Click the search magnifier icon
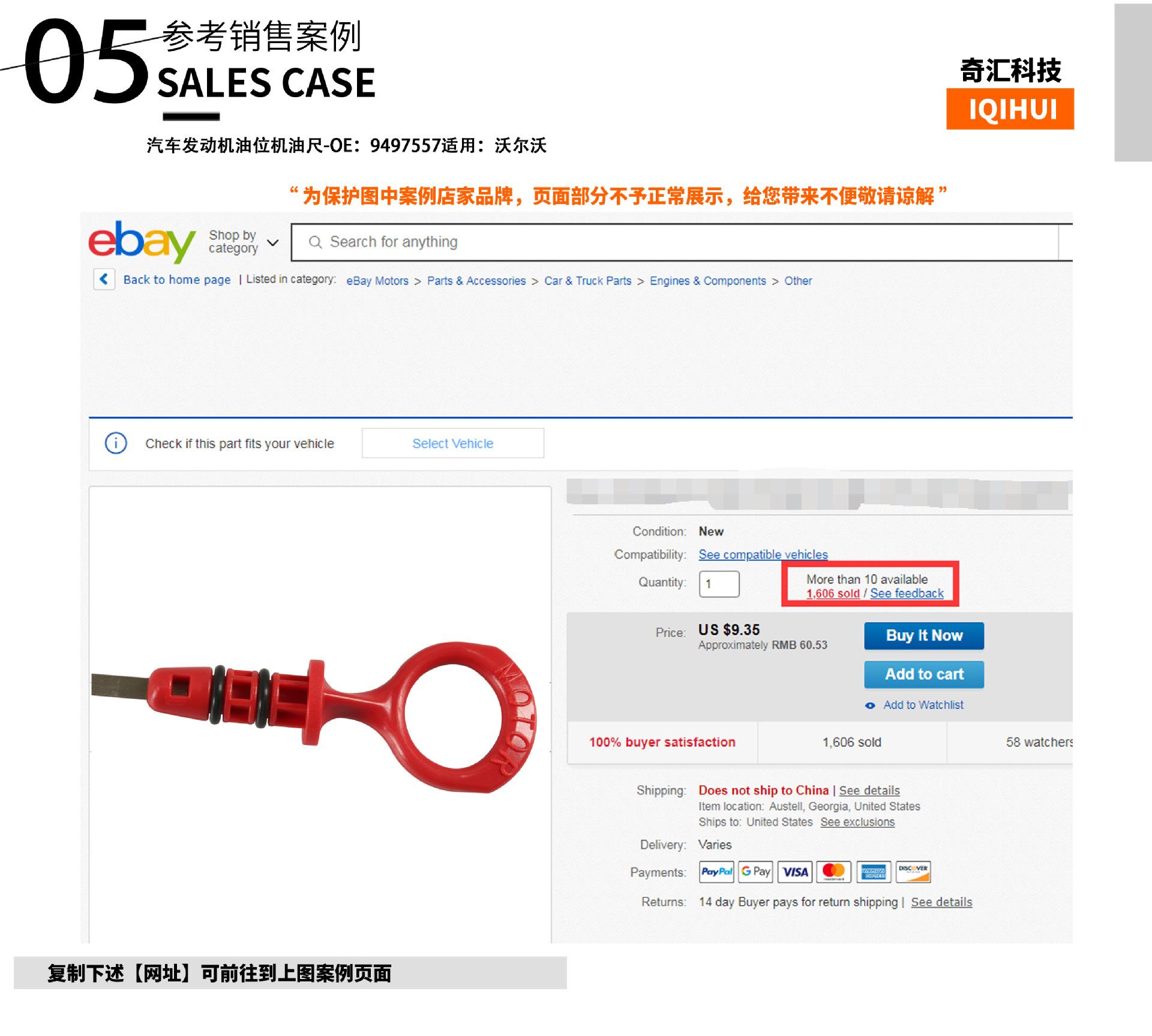Viewport: 1152px width, 1036px height. (315, 242)
